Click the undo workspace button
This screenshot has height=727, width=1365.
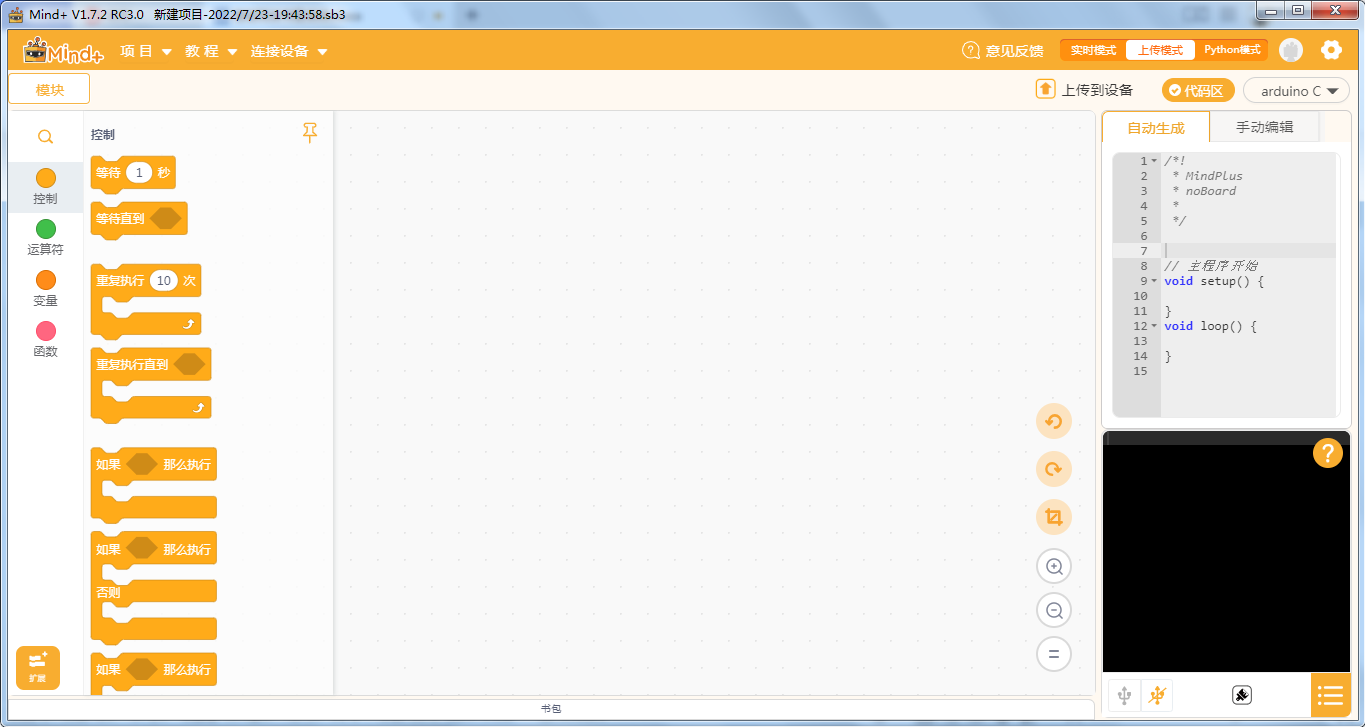pos(1054,421)
